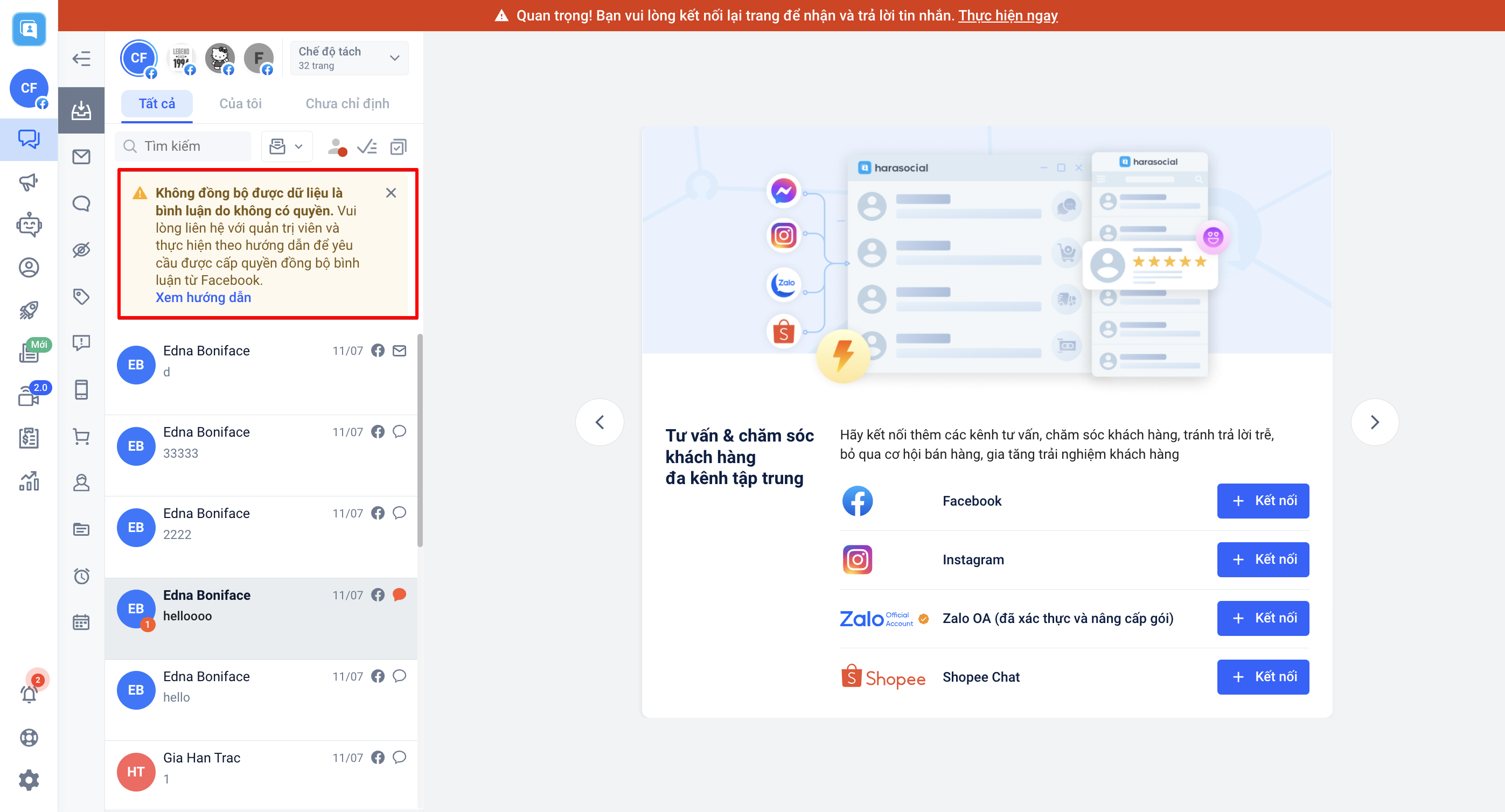Select the email envelope filter icon
This screenshot has width=1505, height=812.
(x=81, y=157)
